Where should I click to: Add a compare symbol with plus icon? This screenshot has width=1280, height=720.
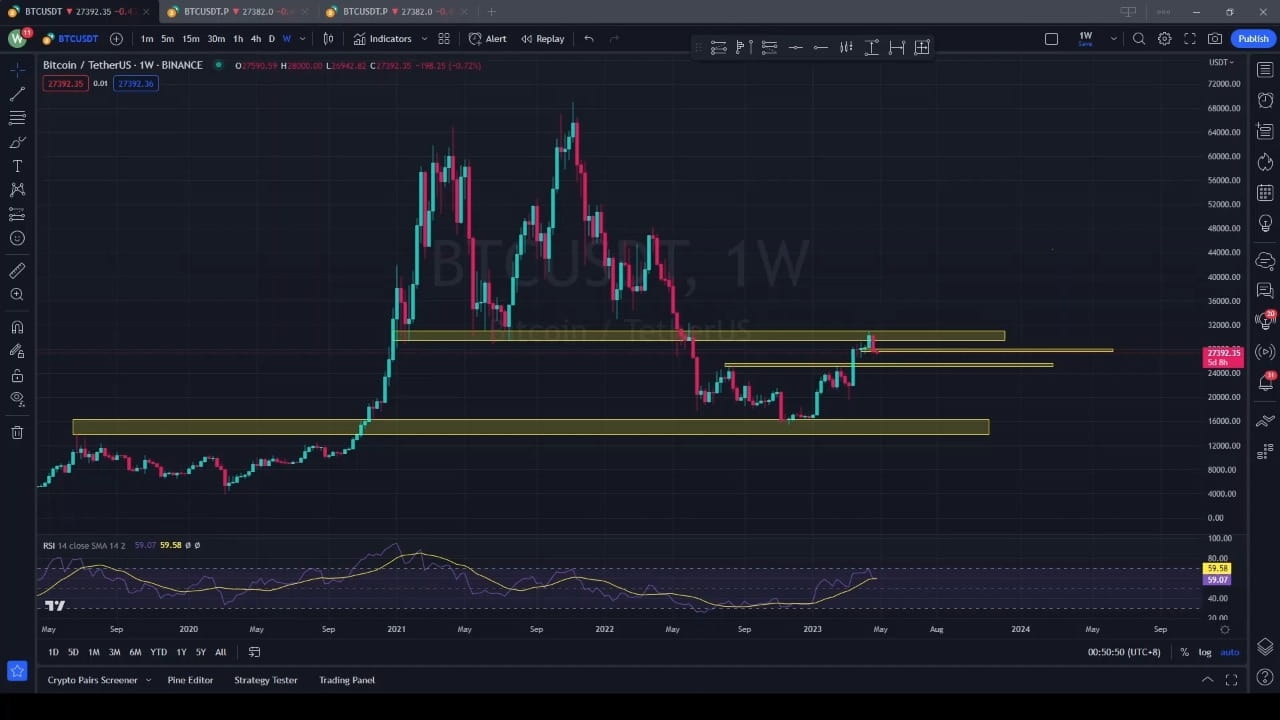point(116,39)
